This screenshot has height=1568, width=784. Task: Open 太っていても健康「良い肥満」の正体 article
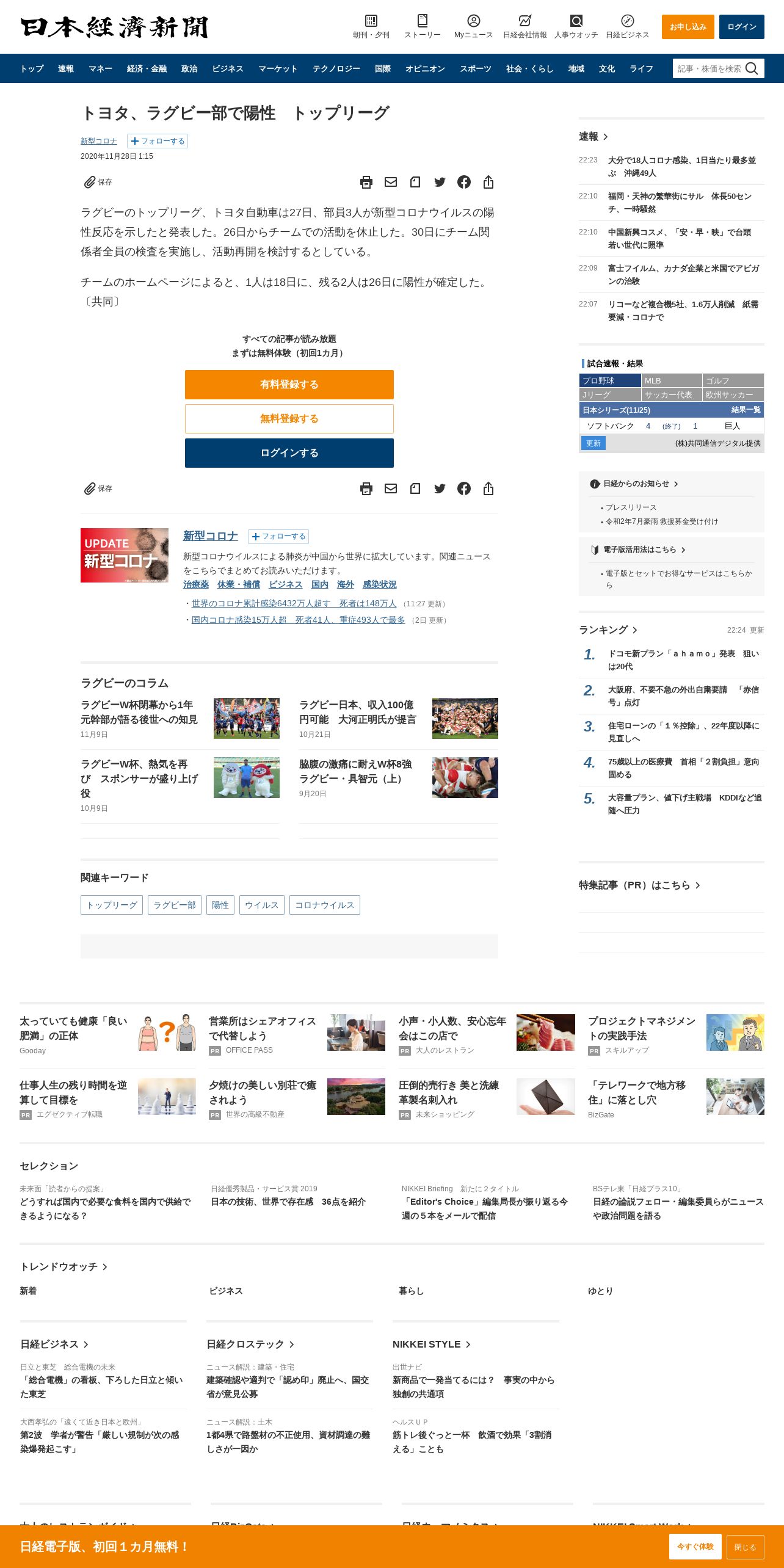(x=73, y=1028)
